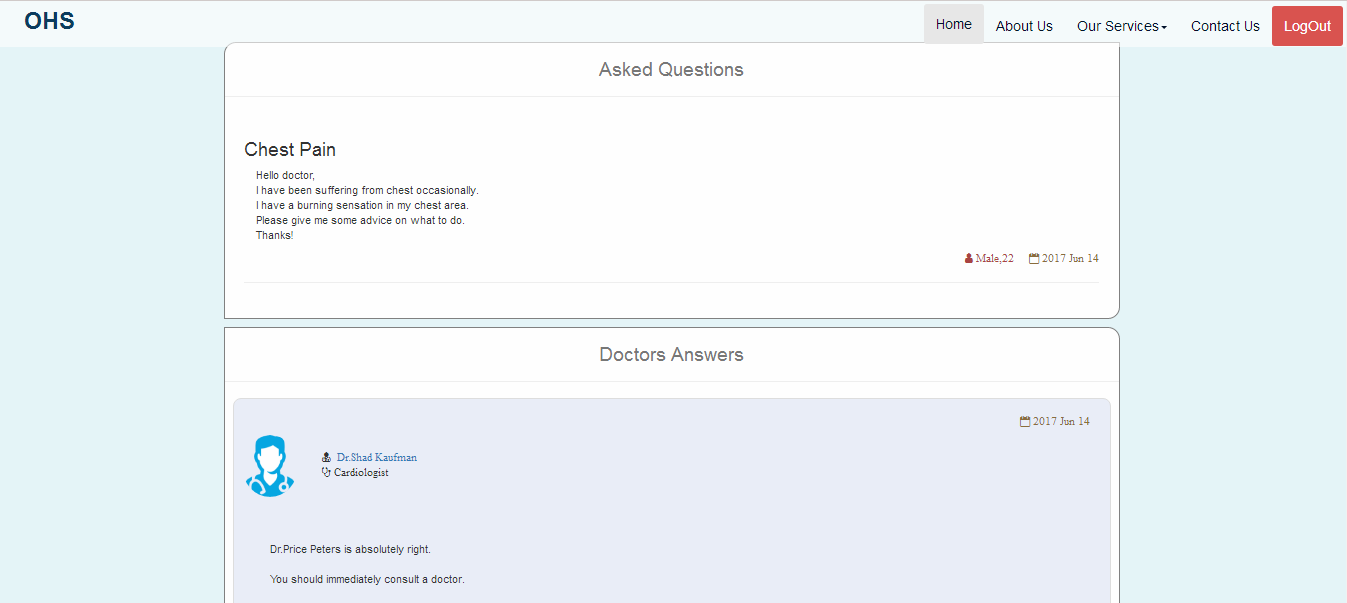
Task: Open Dr.Shad Kaufman's profile link
Action: pyautogui.click(x=377, y=458)
